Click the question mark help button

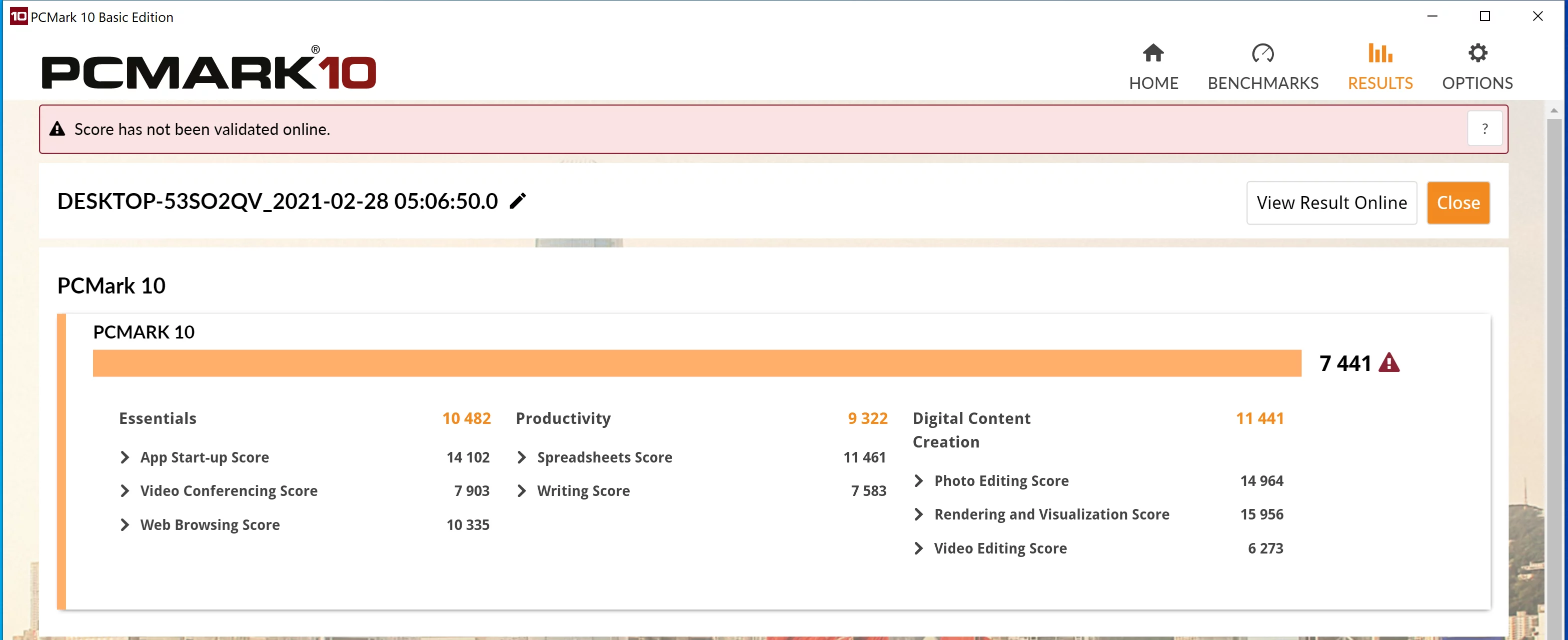pos(1484,129)
